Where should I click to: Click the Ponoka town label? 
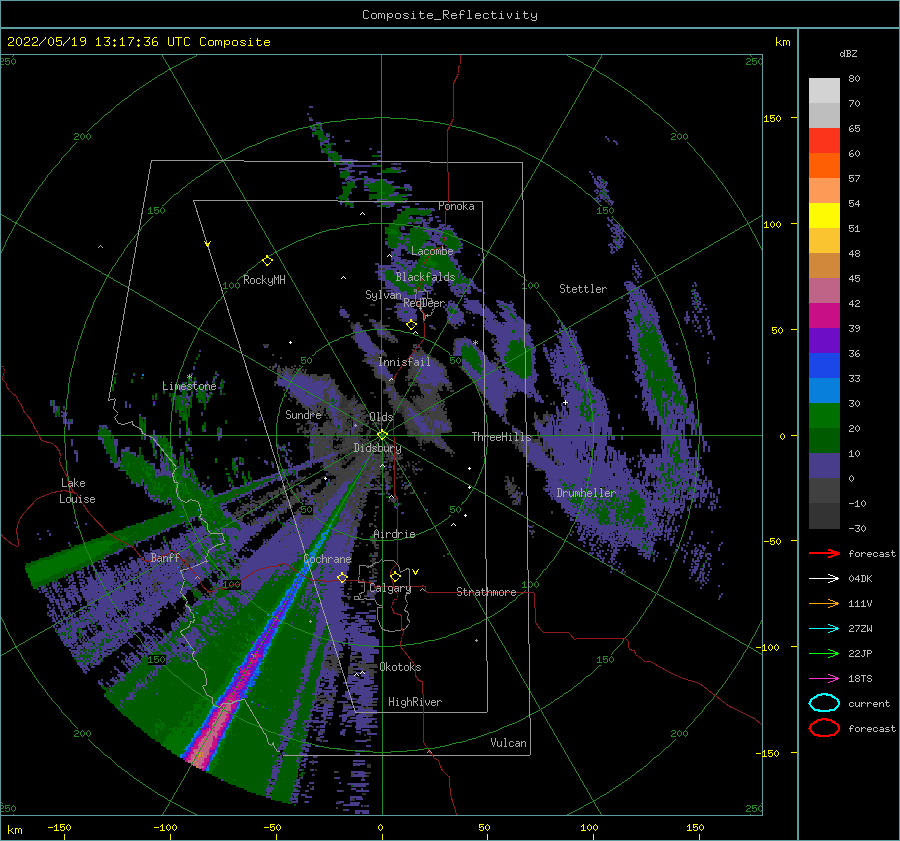(x=456, y=206)
